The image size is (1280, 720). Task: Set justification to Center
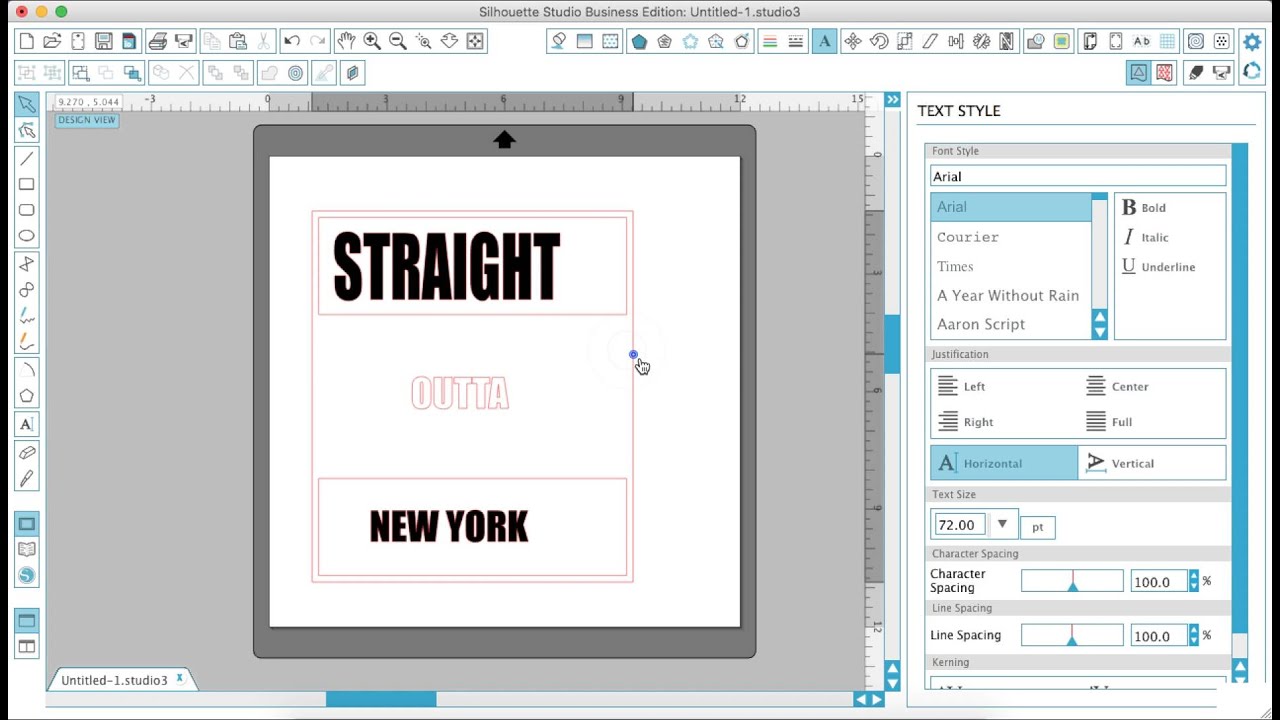(x=1118, y=387)
